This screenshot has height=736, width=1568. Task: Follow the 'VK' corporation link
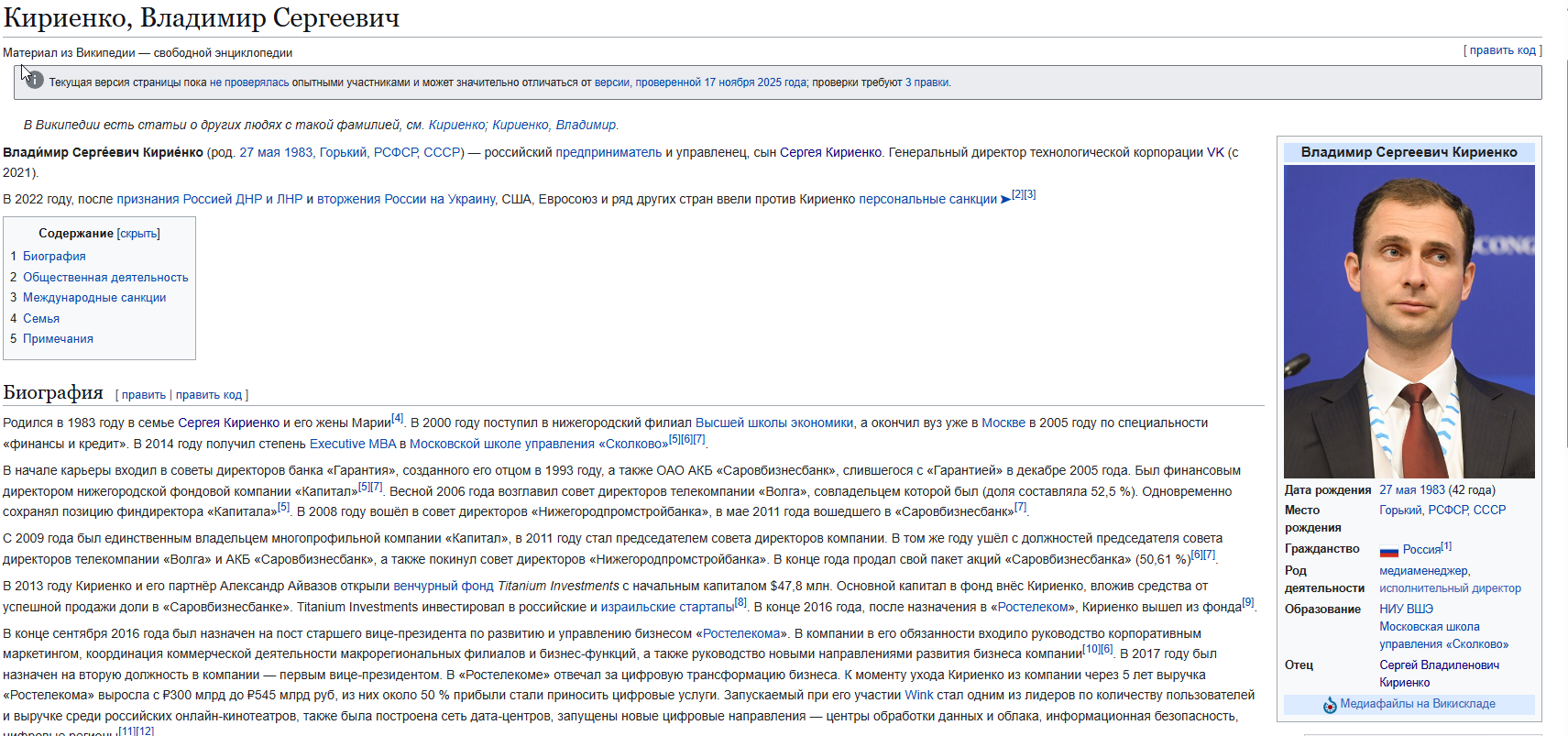coord(1215,152)
